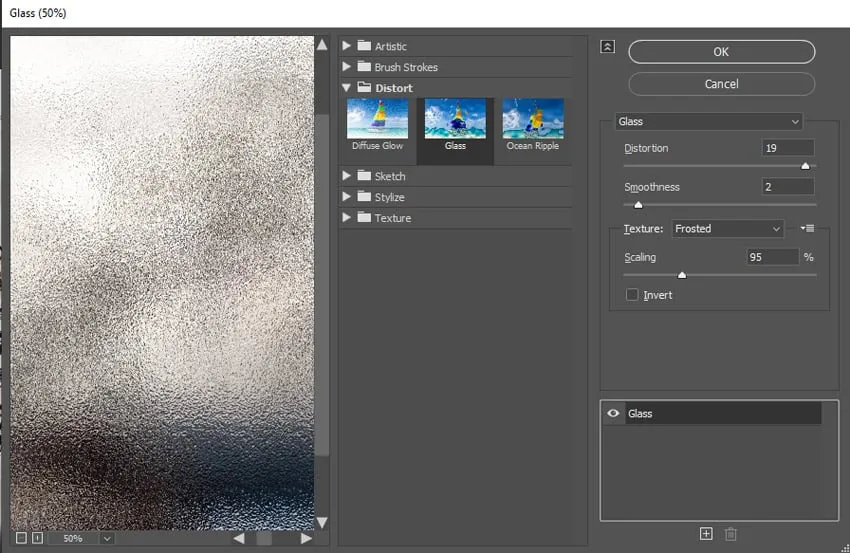Open the texture flyout menu icon

(x=807, y=229)
